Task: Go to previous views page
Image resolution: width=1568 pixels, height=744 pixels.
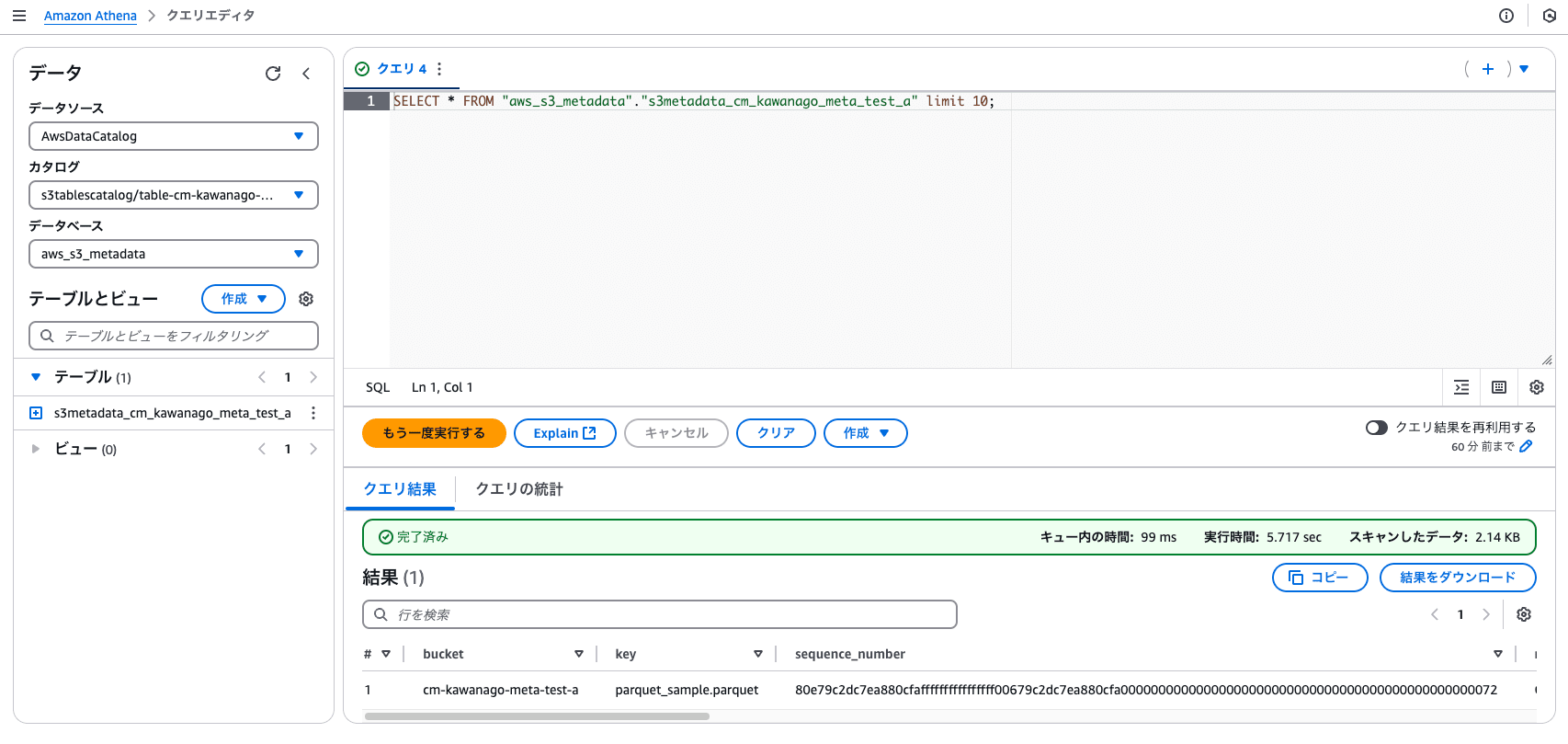Action: pyautogui.click(x=262, y=449)
